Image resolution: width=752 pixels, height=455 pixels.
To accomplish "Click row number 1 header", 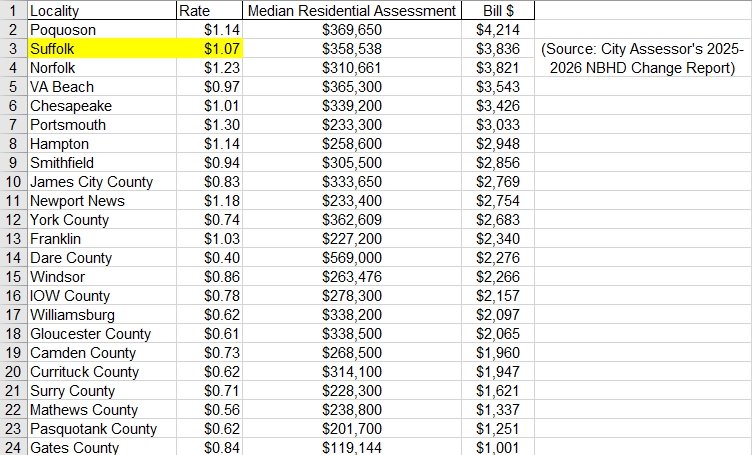I will 13,11.
